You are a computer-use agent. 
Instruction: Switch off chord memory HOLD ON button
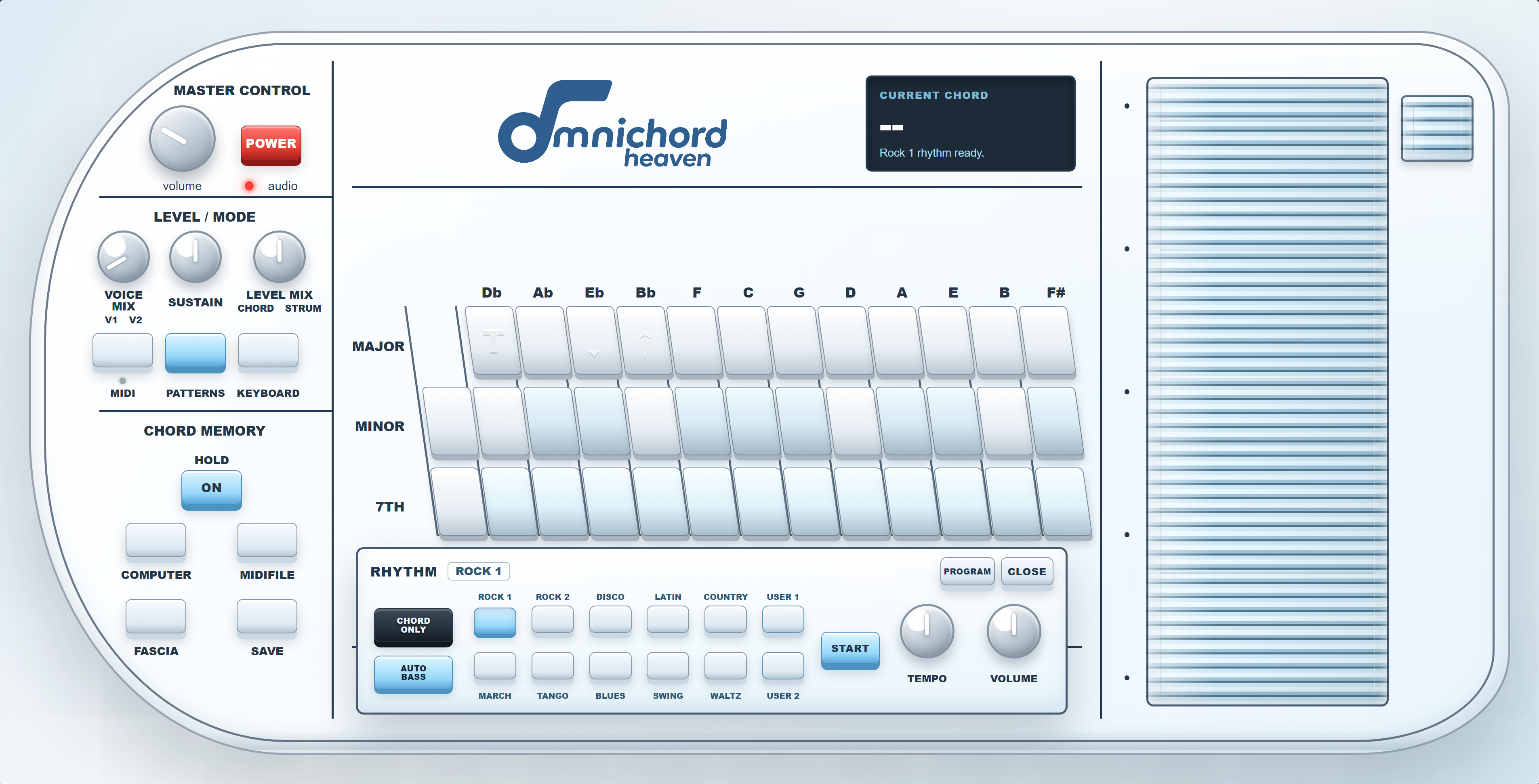(212, 490)
